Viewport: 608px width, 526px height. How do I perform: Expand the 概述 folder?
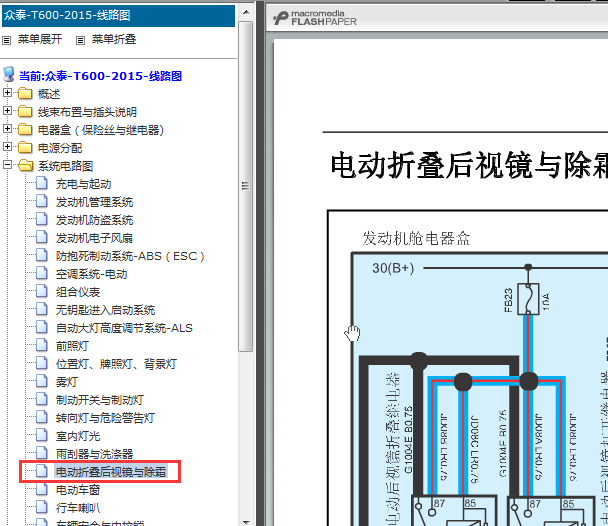point(7,93)
